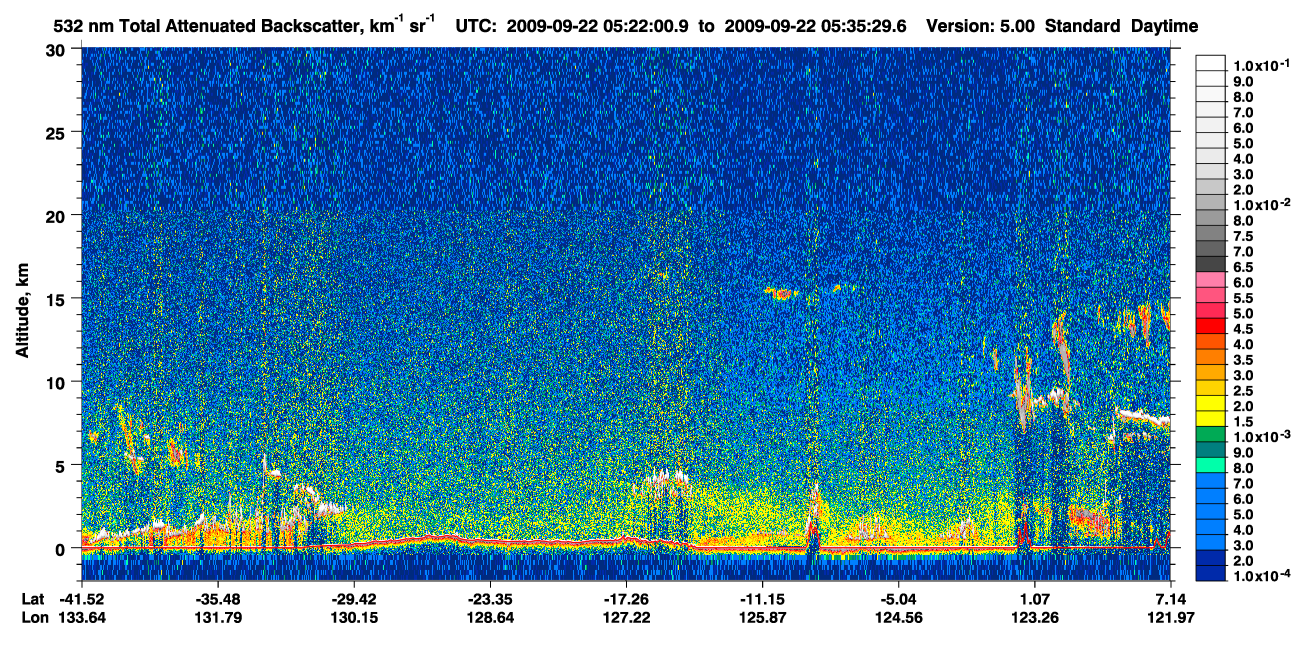
Task: Click the latitude value '-35.48'
Action: coord(218,598)
